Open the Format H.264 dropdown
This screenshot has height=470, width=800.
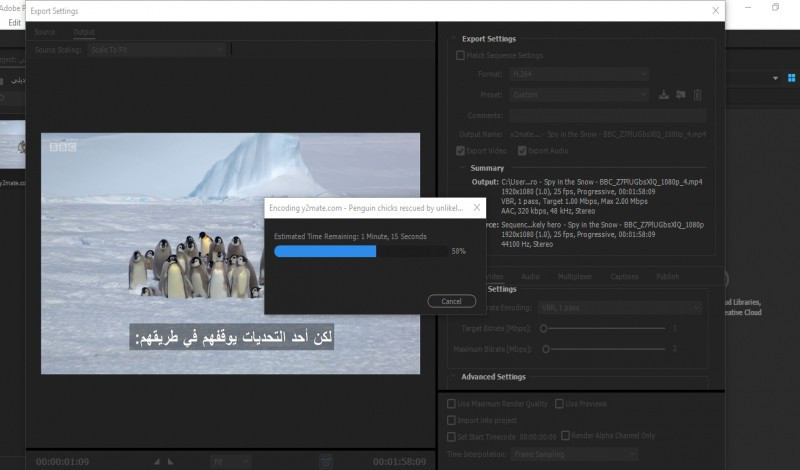(x=579, y=74)
